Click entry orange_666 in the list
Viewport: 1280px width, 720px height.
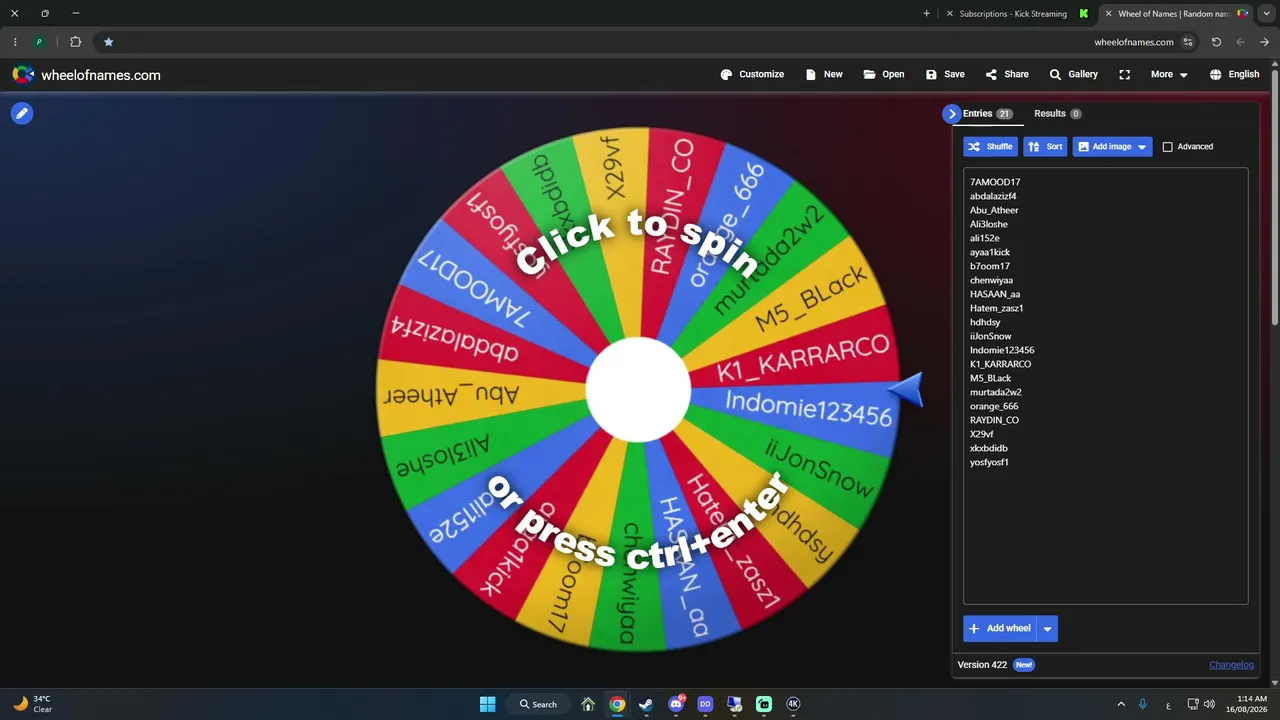pyautogui.click(x=994, y=406)
